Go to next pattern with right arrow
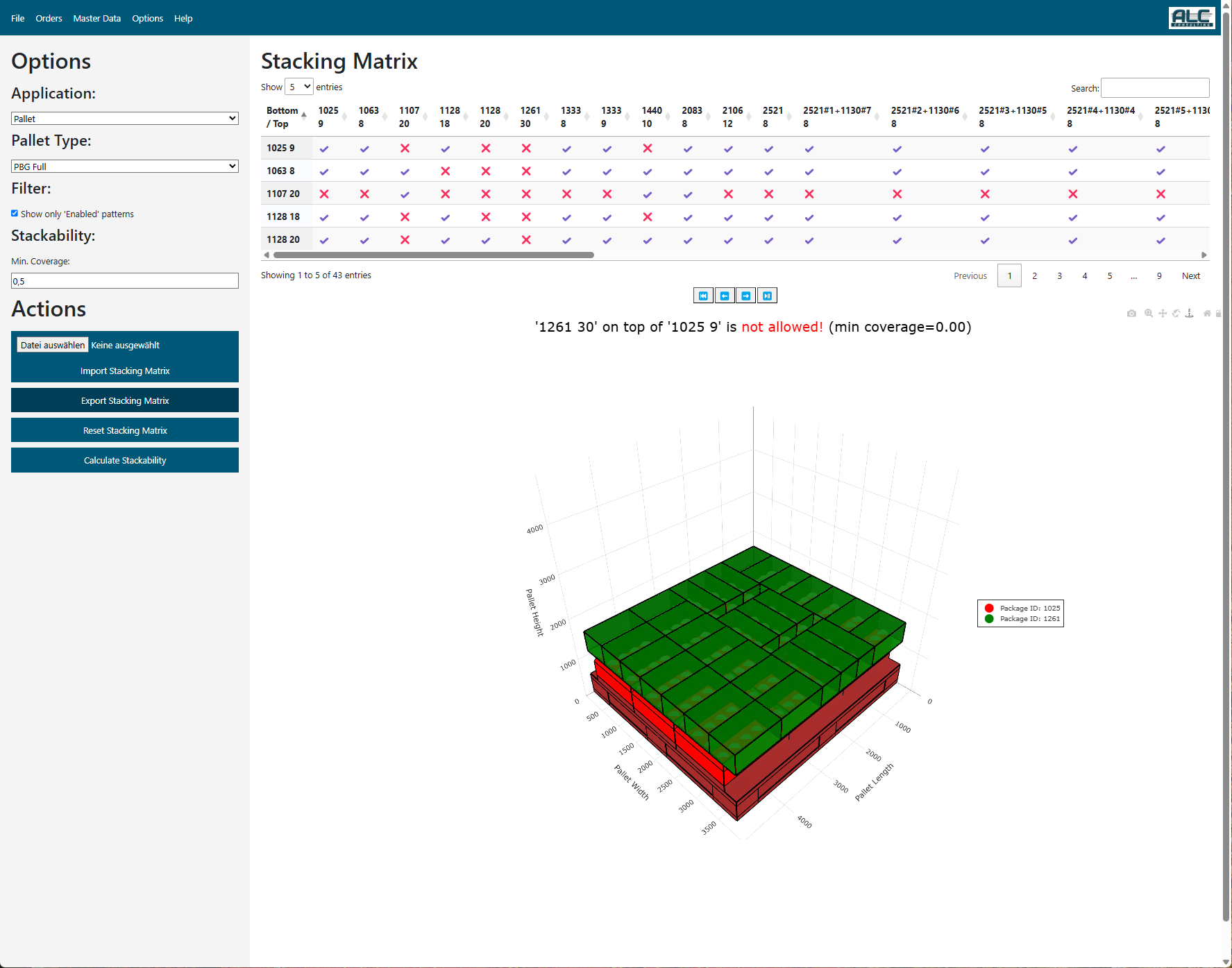The width and height of the screenshot is (1232, 968). click(x=746, y=296)
